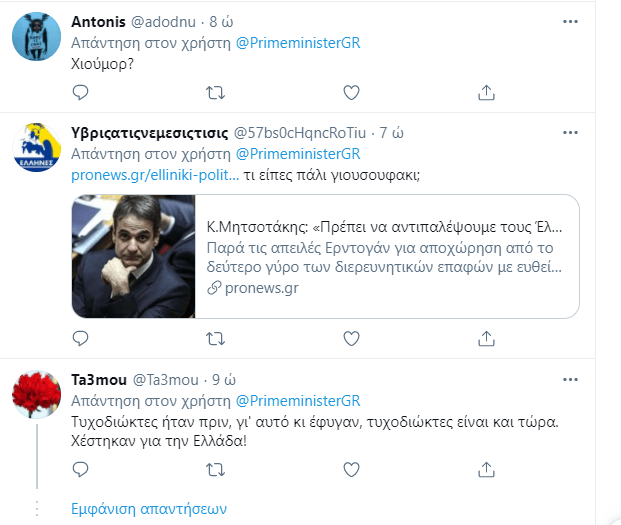
Task: Share the pronews.gr link tweet
Action: tap(486, 341)
